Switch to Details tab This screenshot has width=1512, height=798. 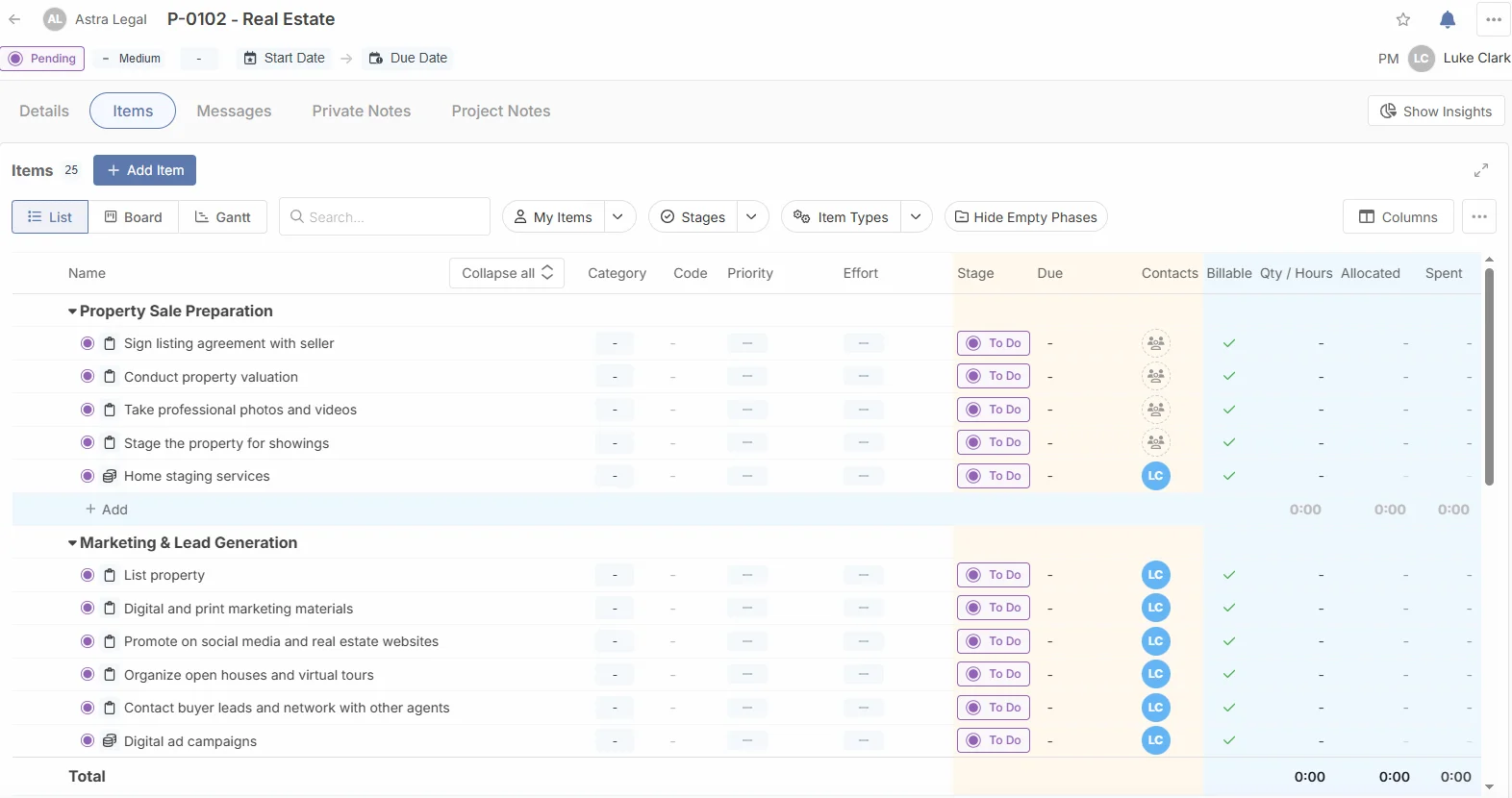(44, 111)
